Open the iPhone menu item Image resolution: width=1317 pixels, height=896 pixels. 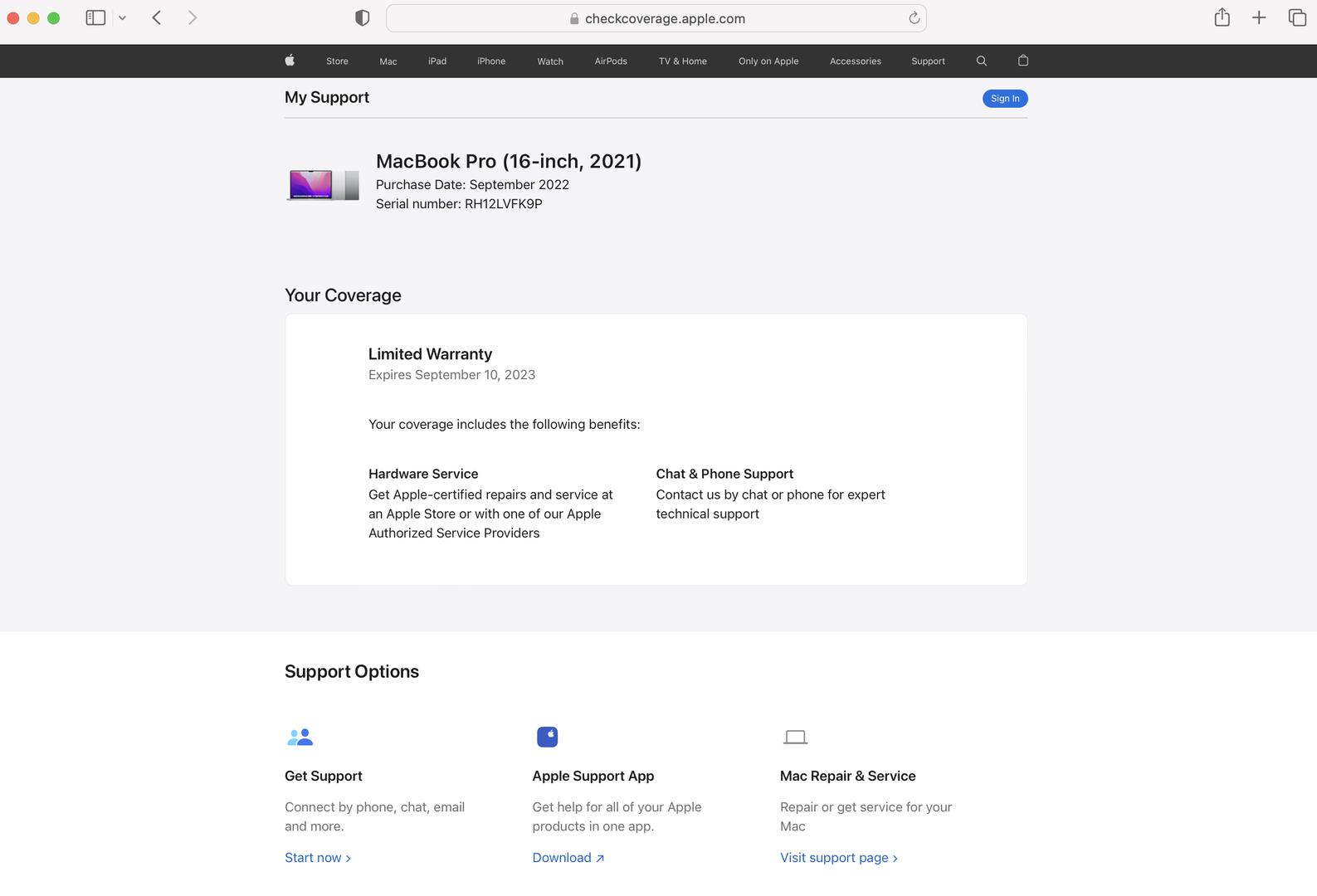click(491, 61)
